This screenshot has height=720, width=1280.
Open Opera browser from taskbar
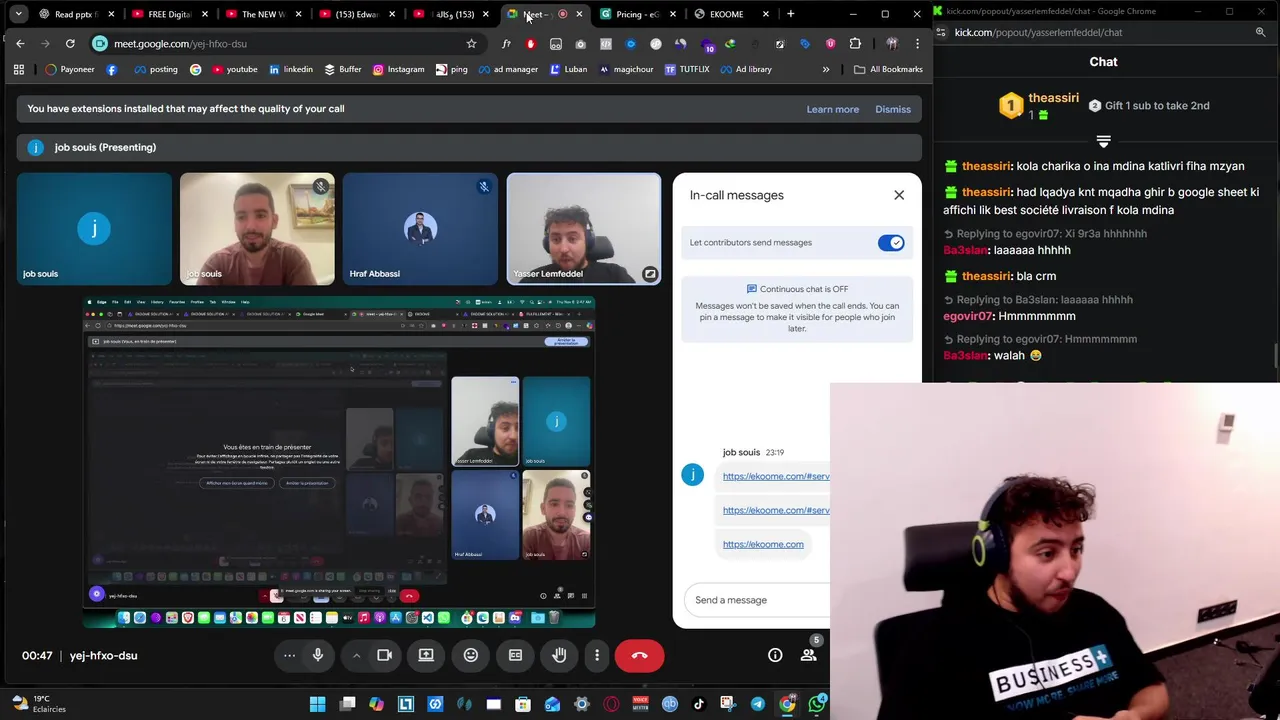pos(611,704)
